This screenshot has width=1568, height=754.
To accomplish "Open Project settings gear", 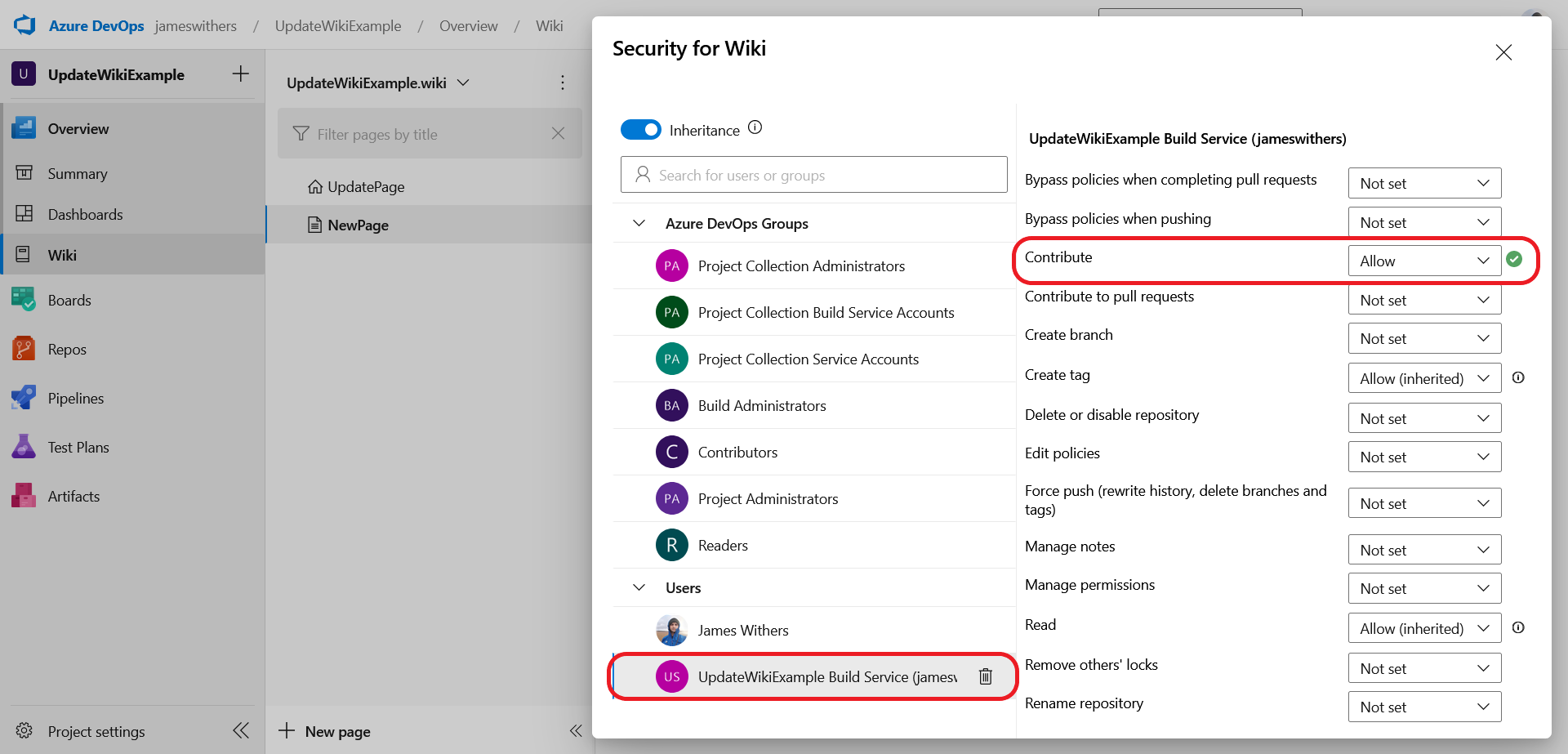I will 24,731.
